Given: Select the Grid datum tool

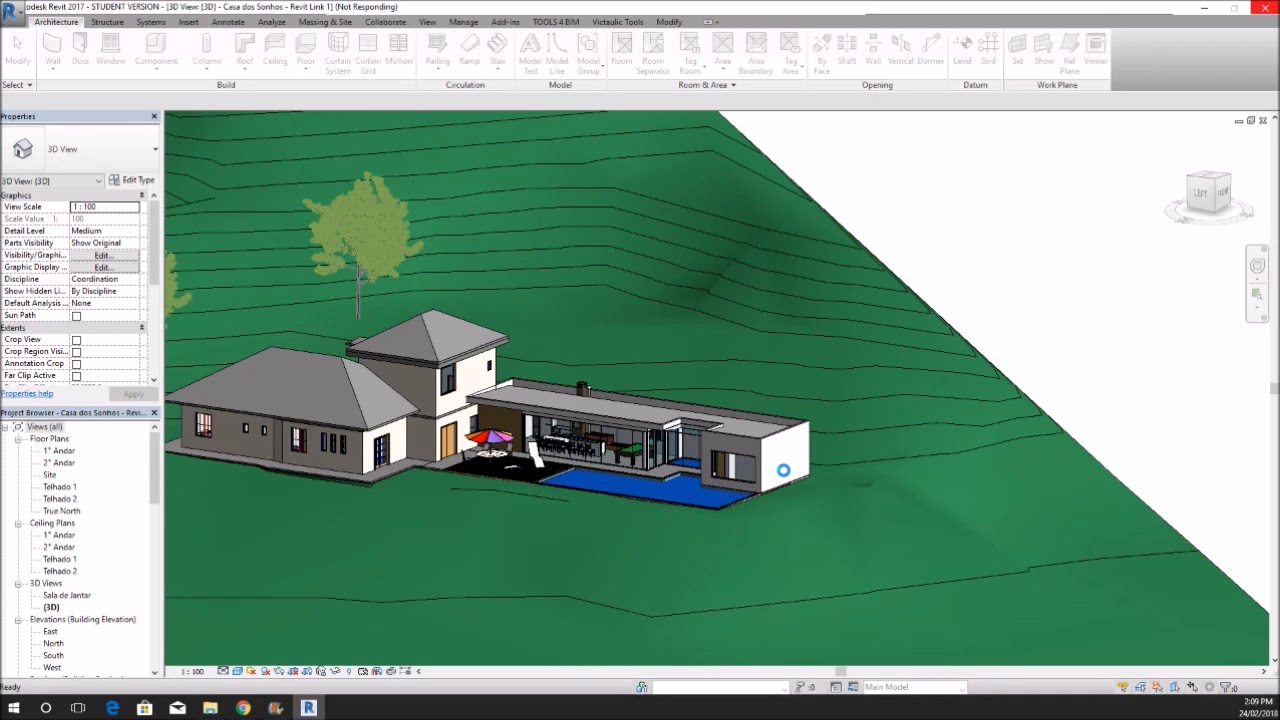Looking at the screenshot, I should [x=988, y=50].
